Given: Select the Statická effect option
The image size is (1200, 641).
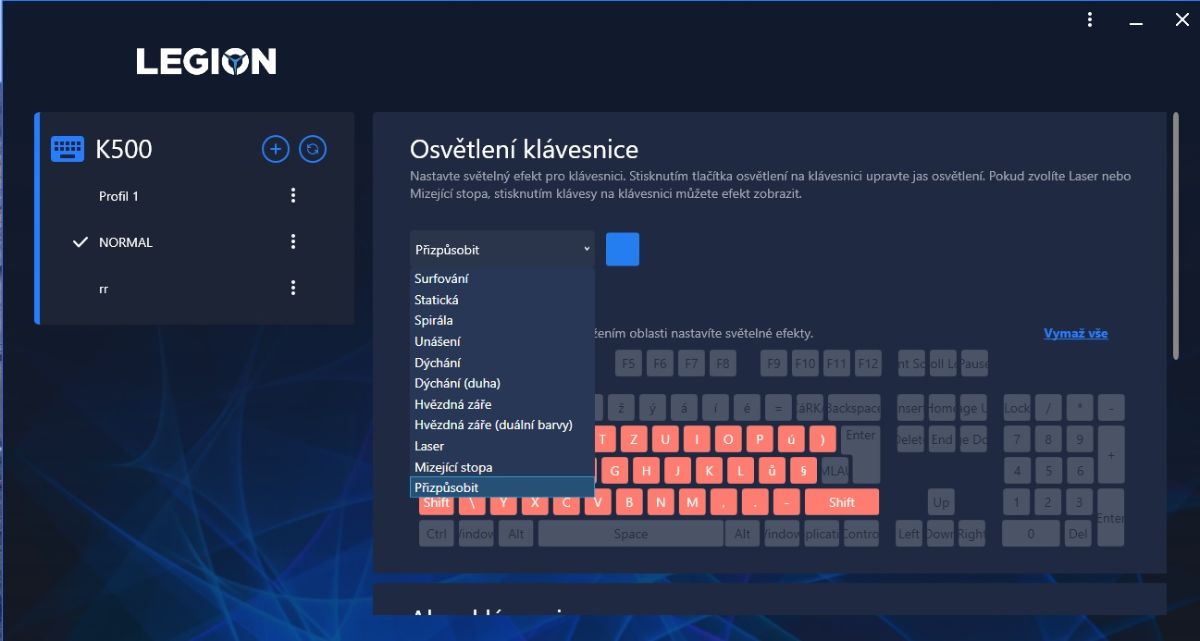Looking at the screenshot, I should 437,300.
